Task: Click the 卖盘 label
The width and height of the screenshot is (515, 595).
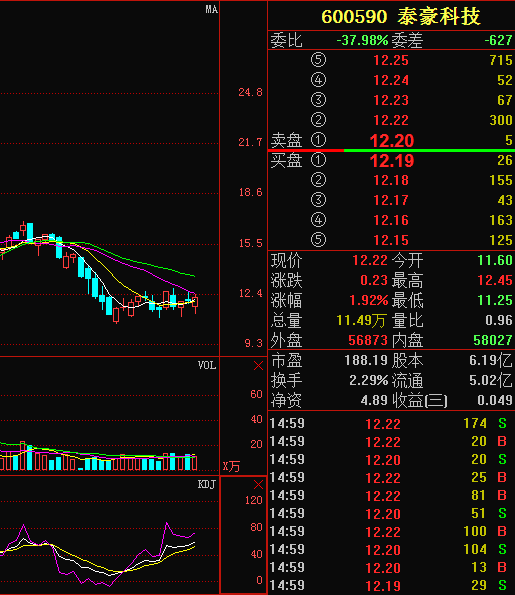Action: (x=286, y=140)
